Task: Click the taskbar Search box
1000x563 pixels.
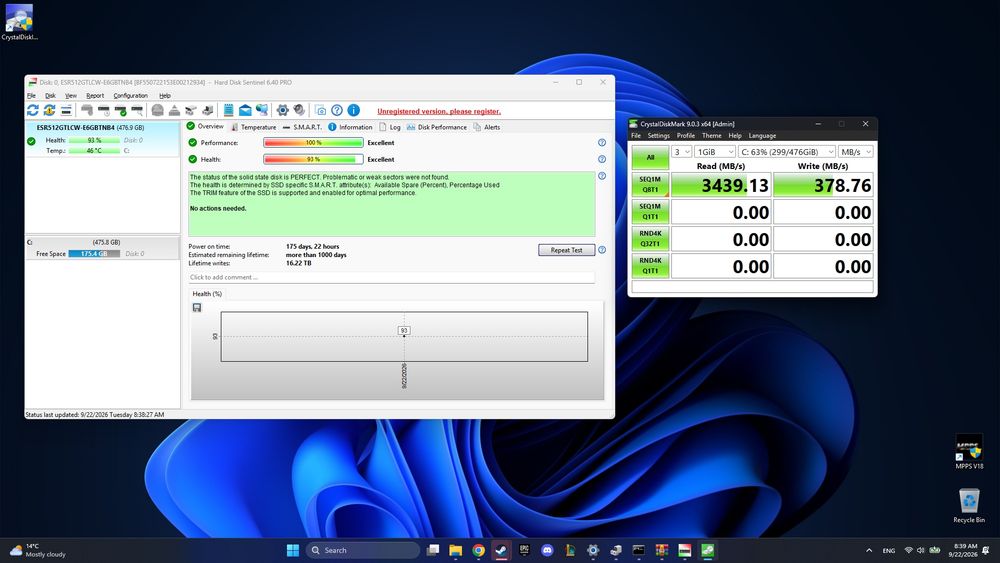Action: click(362, 550)
